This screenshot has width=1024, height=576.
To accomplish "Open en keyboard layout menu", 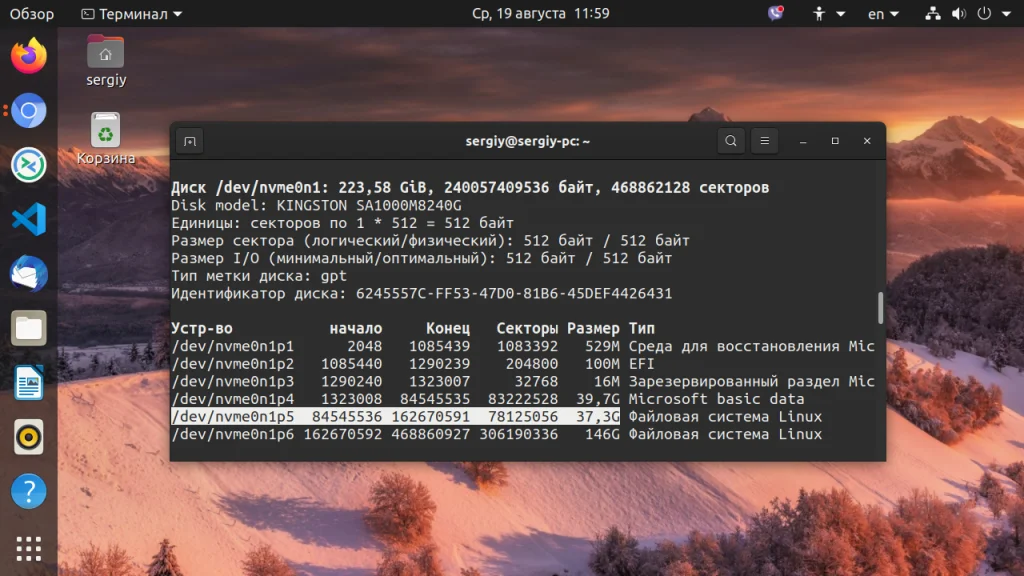I will 883,14.
